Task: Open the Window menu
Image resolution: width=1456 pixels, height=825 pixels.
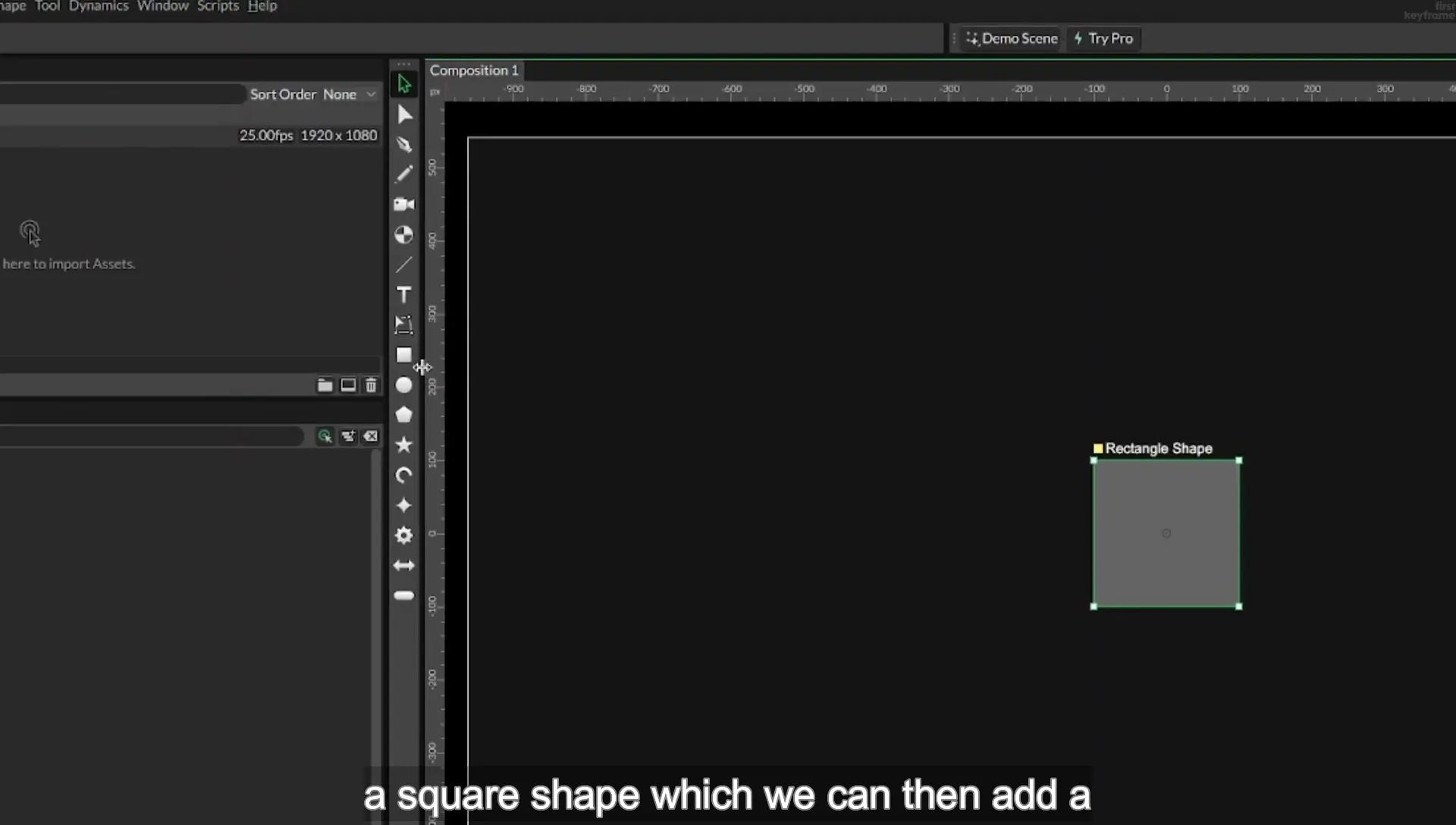Action: point(163,6)
